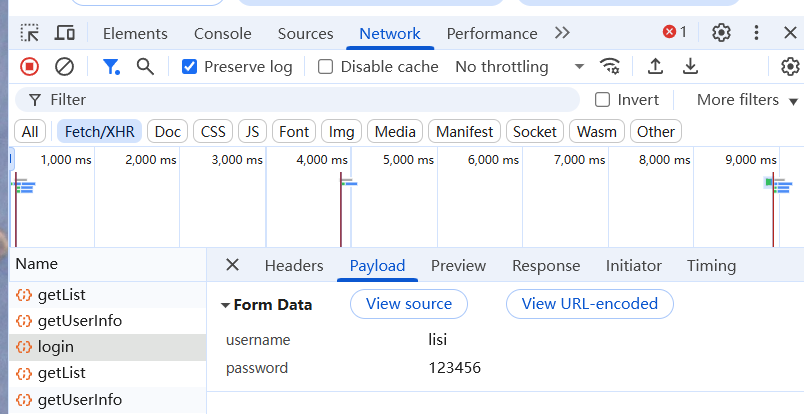The height and width of the screenshot is (414, 804).
Task: Switch to the Console tab
Action: (223, 34)
